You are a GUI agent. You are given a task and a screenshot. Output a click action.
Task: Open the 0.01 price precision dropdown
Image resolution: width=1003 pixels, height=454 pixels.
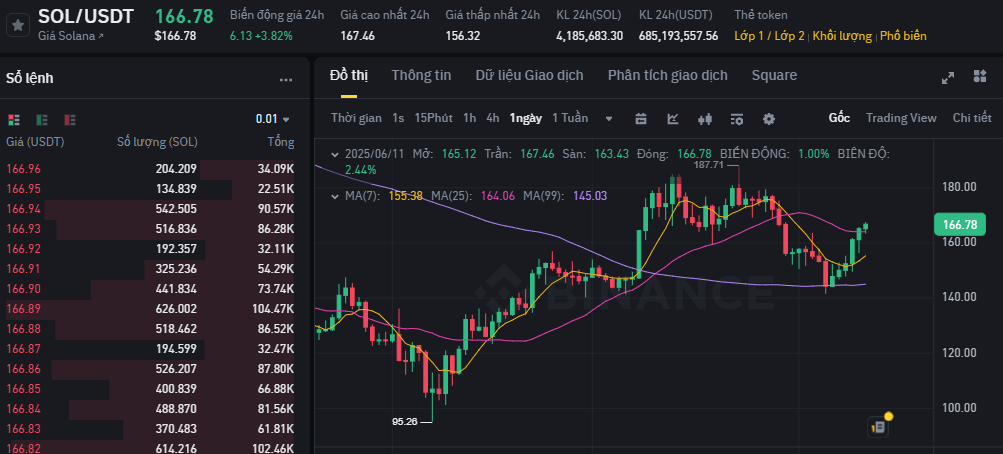pos(273,119)
